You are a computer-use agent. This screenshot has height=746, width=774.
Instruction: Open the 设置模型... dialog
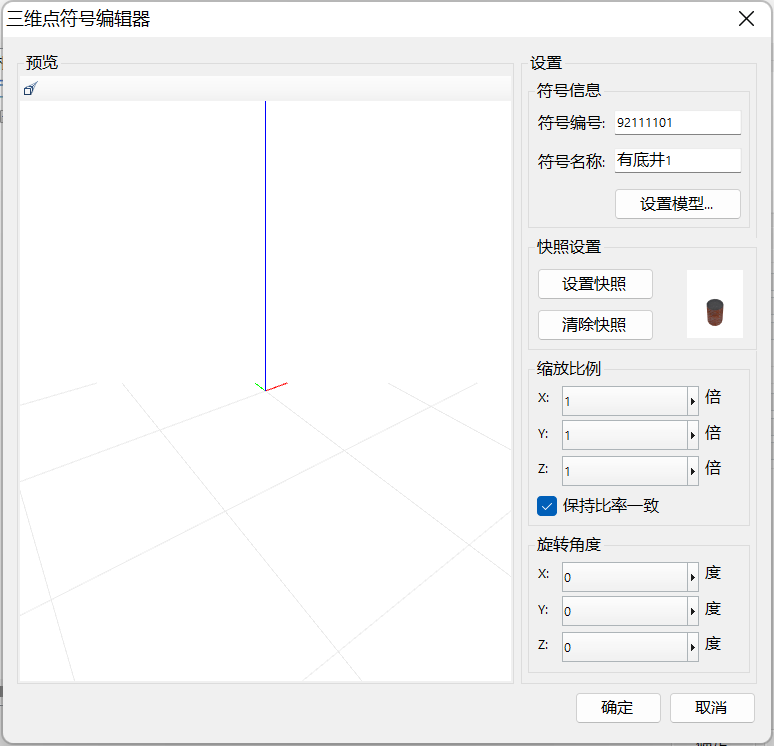pyautogui.click(x=677, y=204)
